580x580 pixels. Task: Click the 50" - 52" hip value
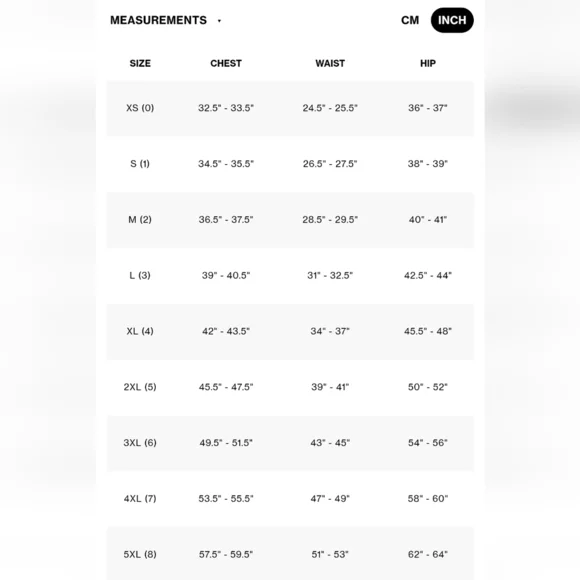[x=428, y=387]
